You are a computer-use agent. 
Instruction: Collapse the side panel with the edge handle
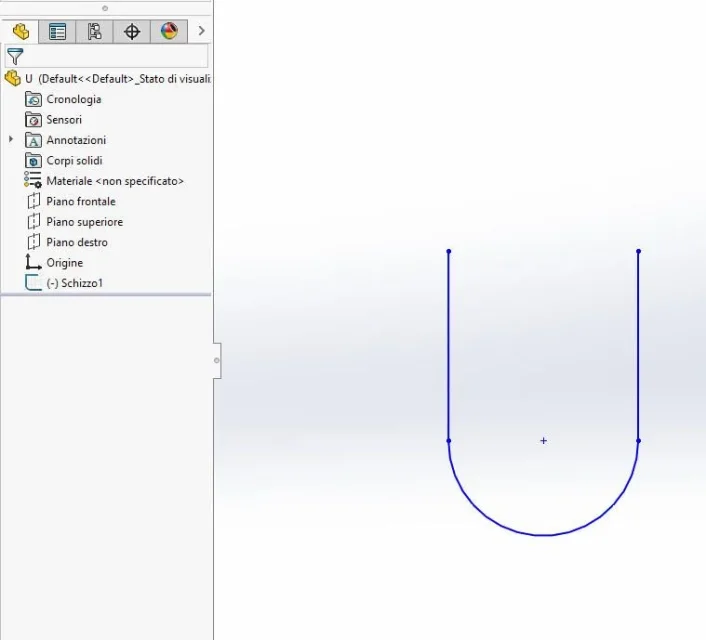click(x=217, y=360)
